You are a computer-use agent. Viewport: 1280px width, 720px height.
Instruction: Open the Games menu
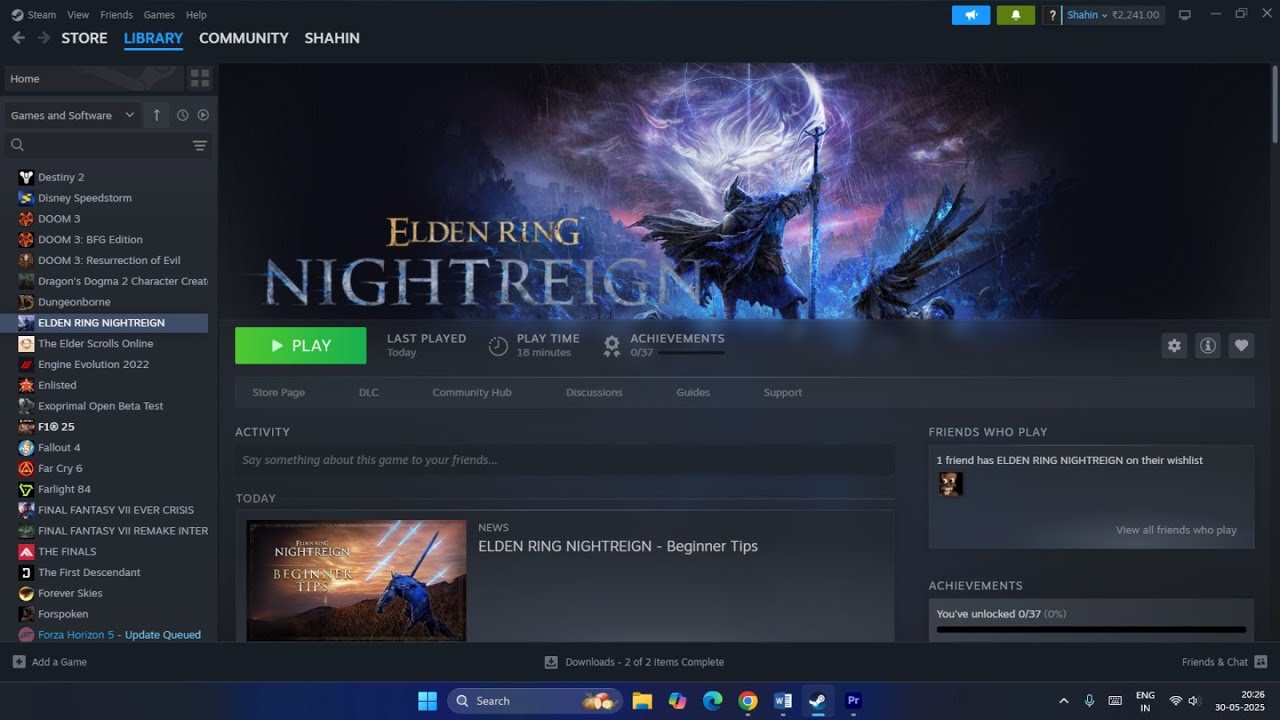[159, 15]
